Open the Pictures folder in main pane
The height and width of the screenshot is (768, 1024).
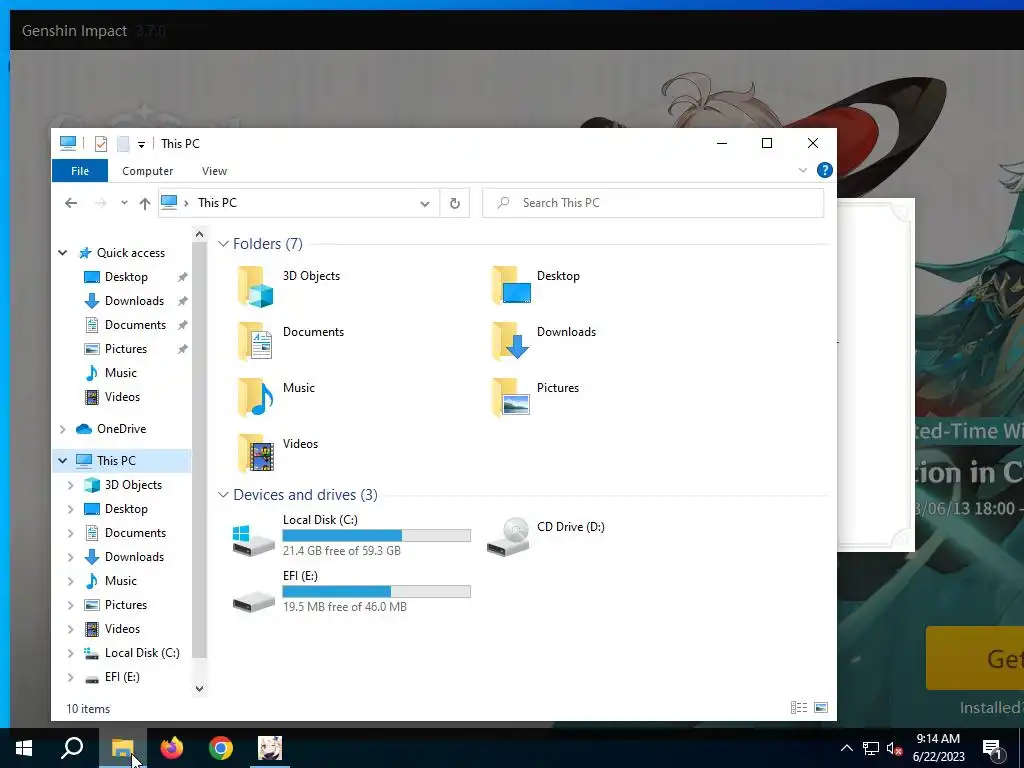click(x=511, y=397)
